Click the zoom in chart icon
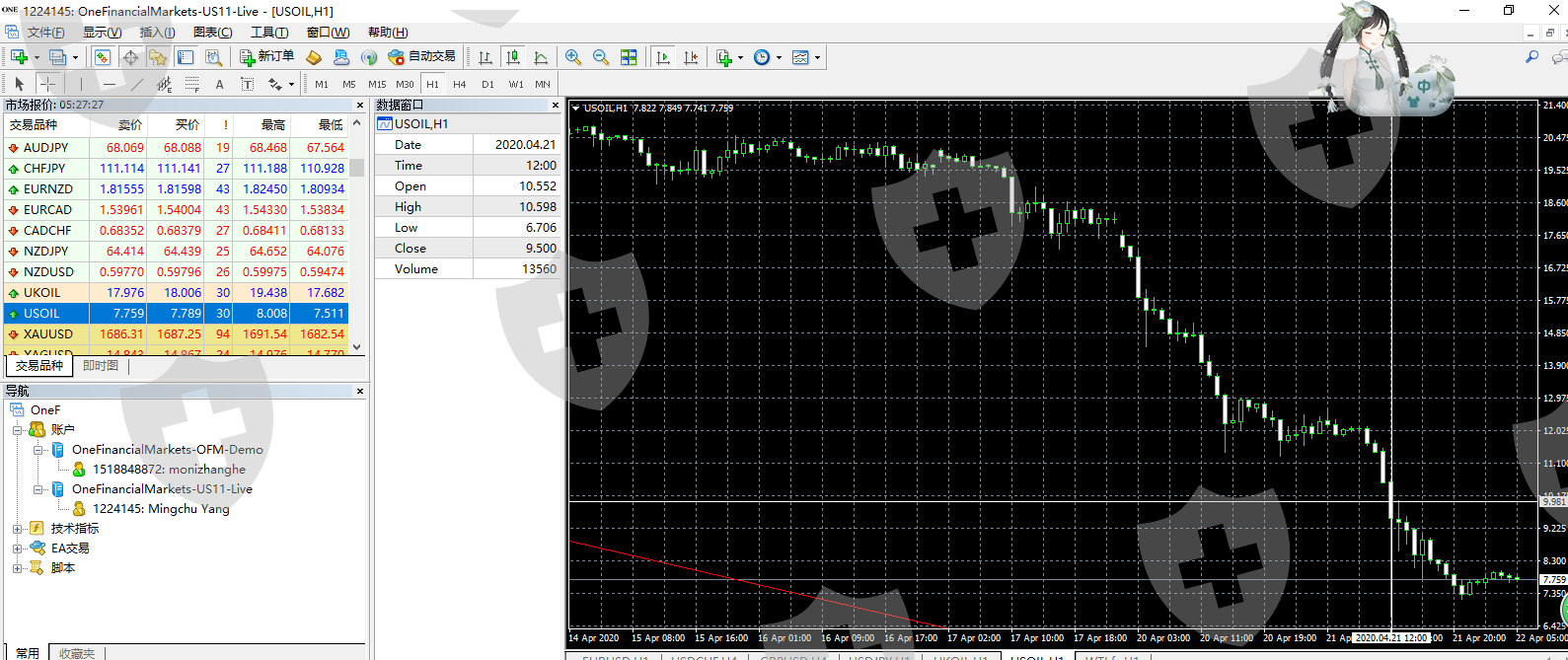The width and height of the screenshot is (1568, 660). [x=573, y=57]
